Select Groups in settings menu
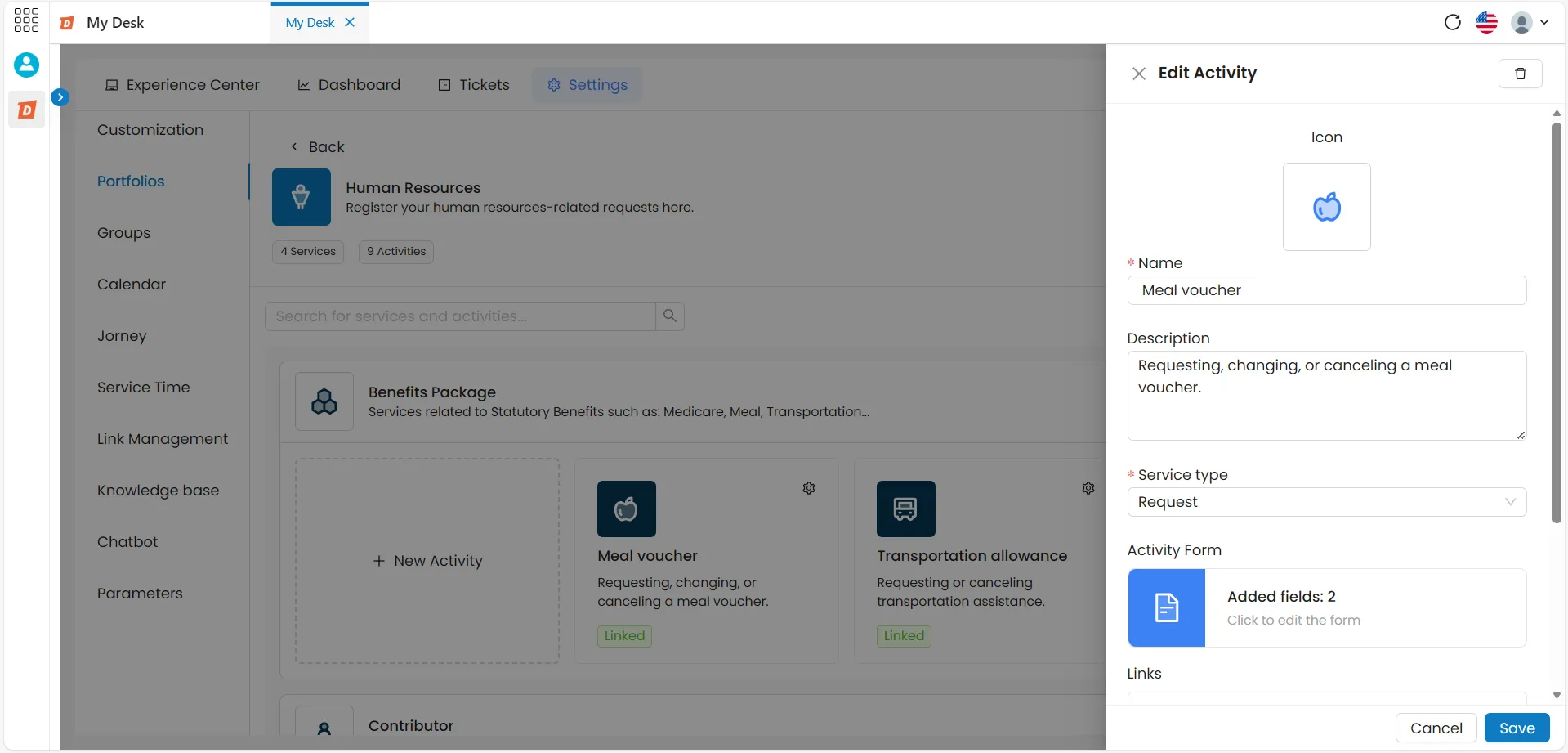 click(x=123, y=233)
